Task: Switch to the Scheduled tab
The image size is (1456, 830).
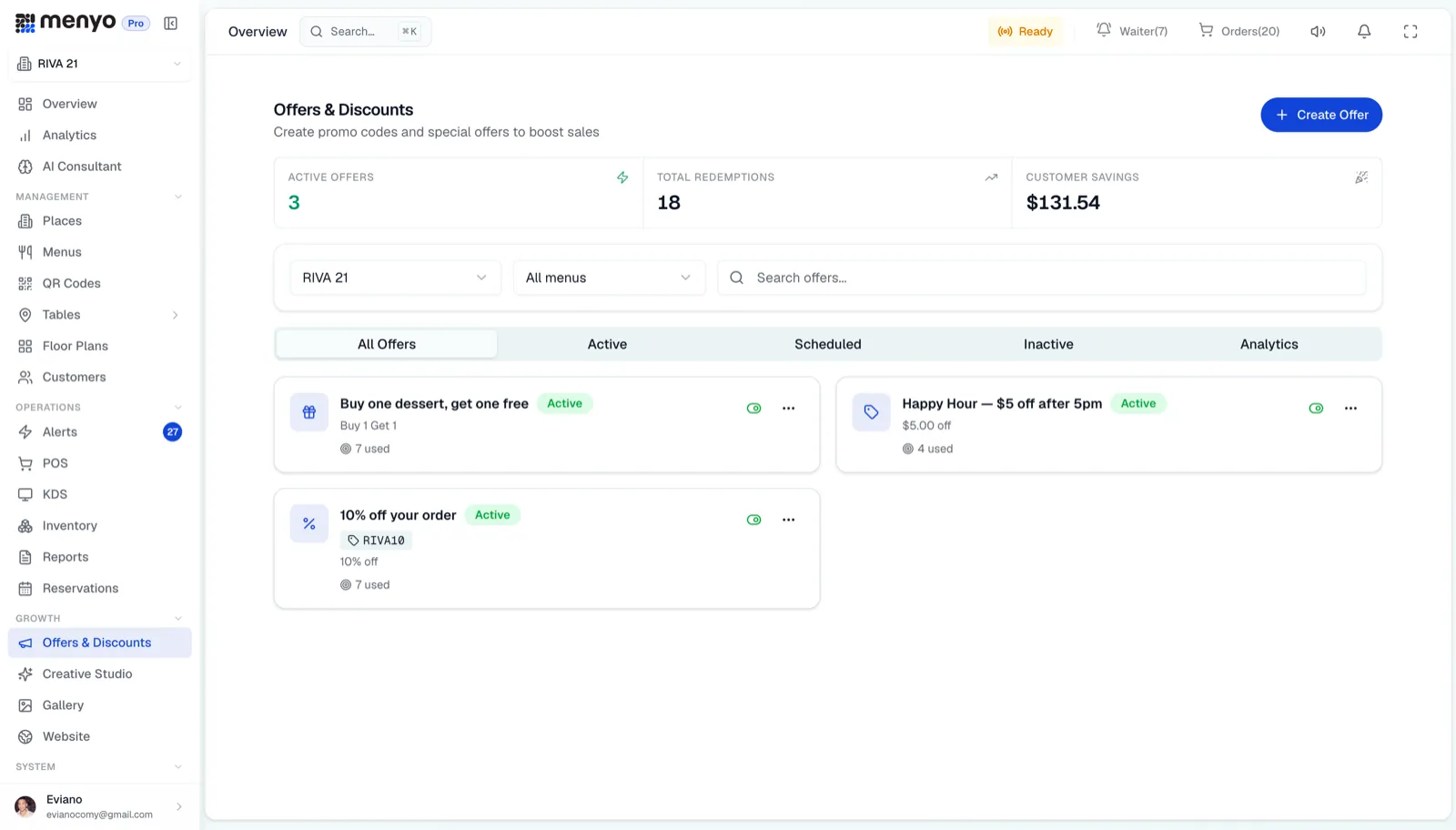Action: pyautogui.click(x=828, y=344)
